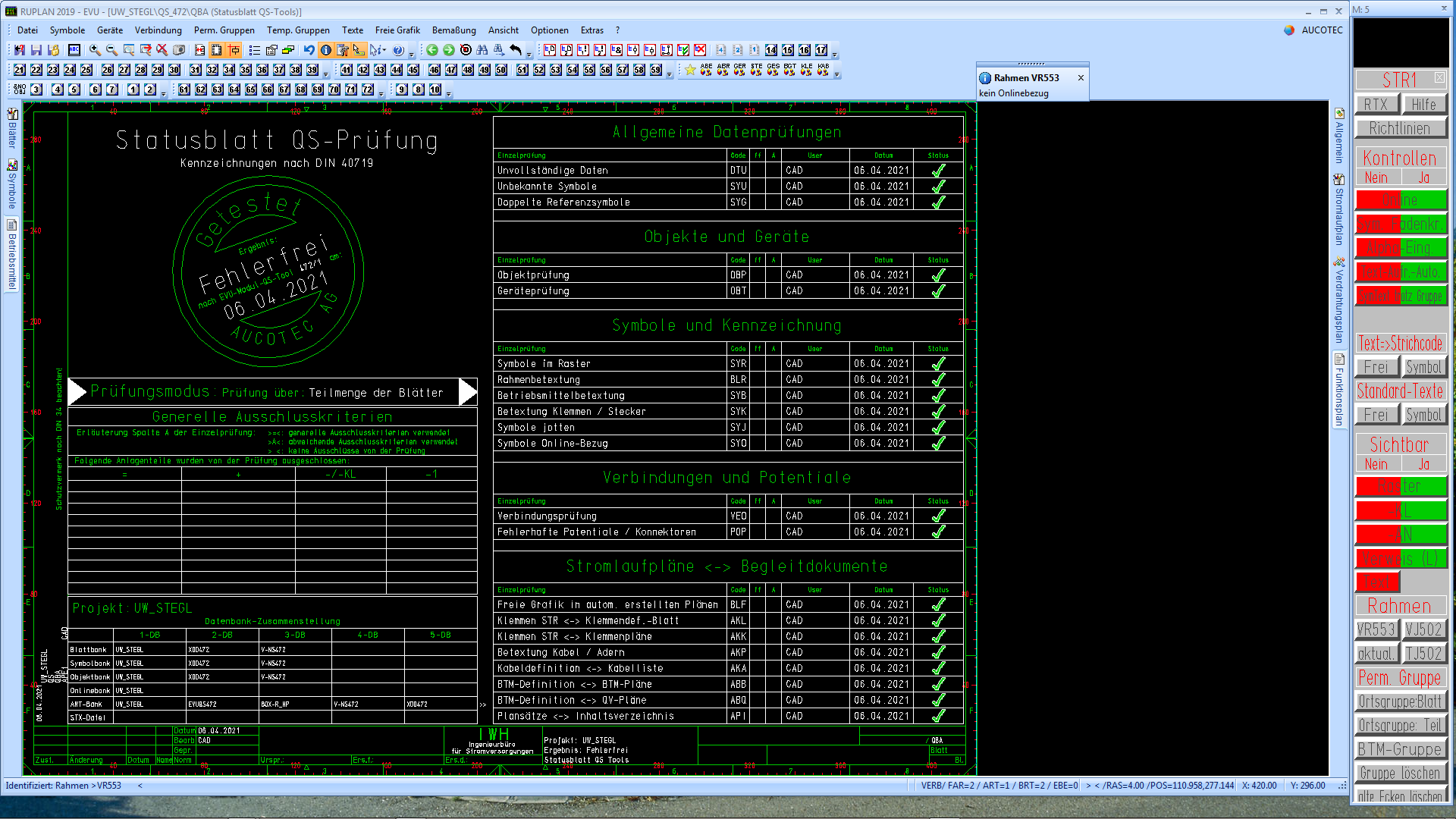1456x819 pixels.
Task: Open the Extras menu
Action: 592,30
